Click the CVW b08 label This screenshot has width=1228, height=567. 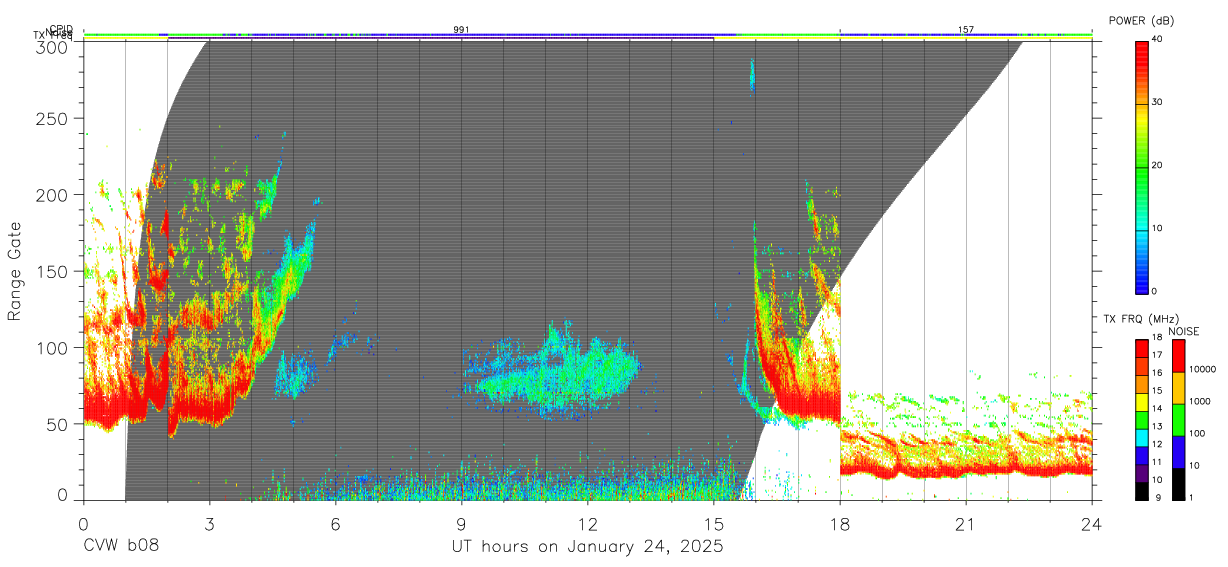click(x=121, y=547)
